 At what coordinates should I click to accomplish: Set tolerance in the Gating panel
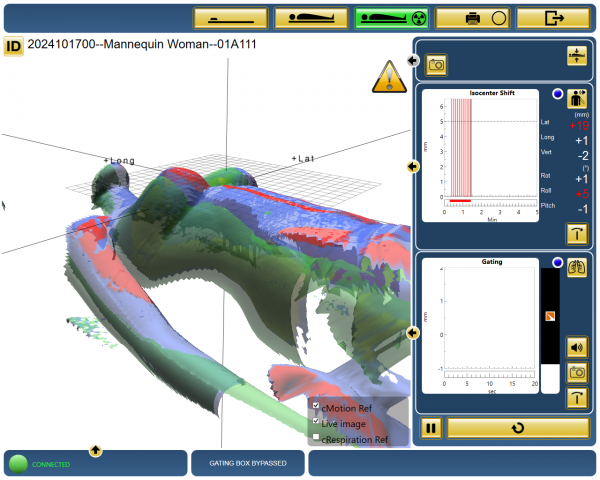(x=577, y=398)
